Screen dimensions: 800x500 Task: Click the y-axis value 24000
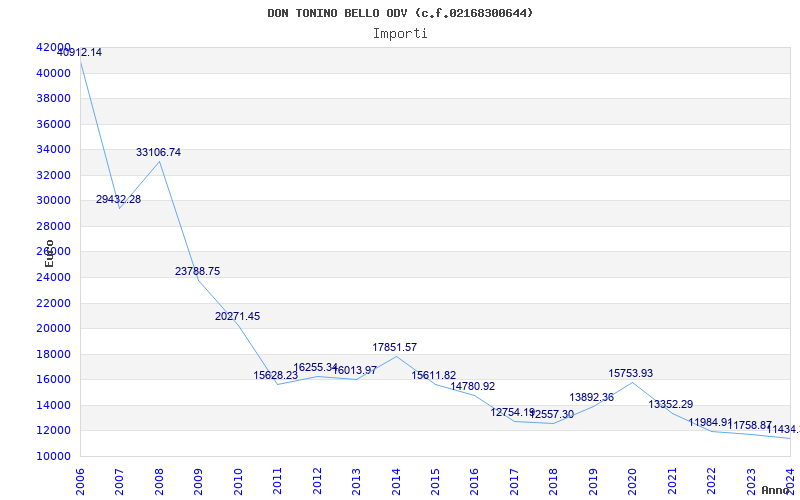point(53,278)
